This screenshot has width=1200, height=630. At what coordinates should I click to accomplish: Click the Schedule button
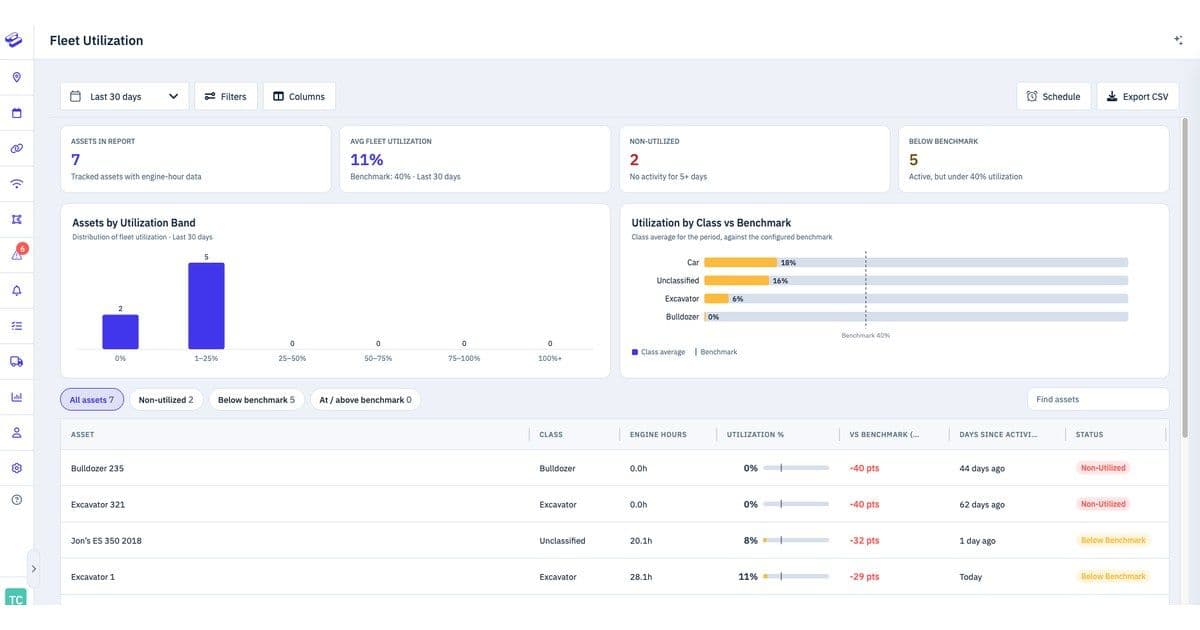[1054, 96]
